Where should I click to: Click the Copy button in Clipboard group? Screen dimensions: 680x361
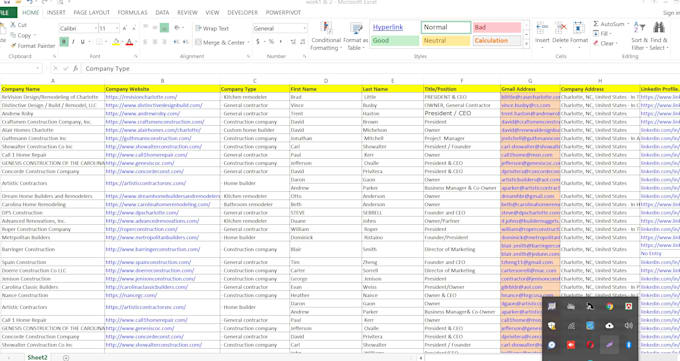21,35
